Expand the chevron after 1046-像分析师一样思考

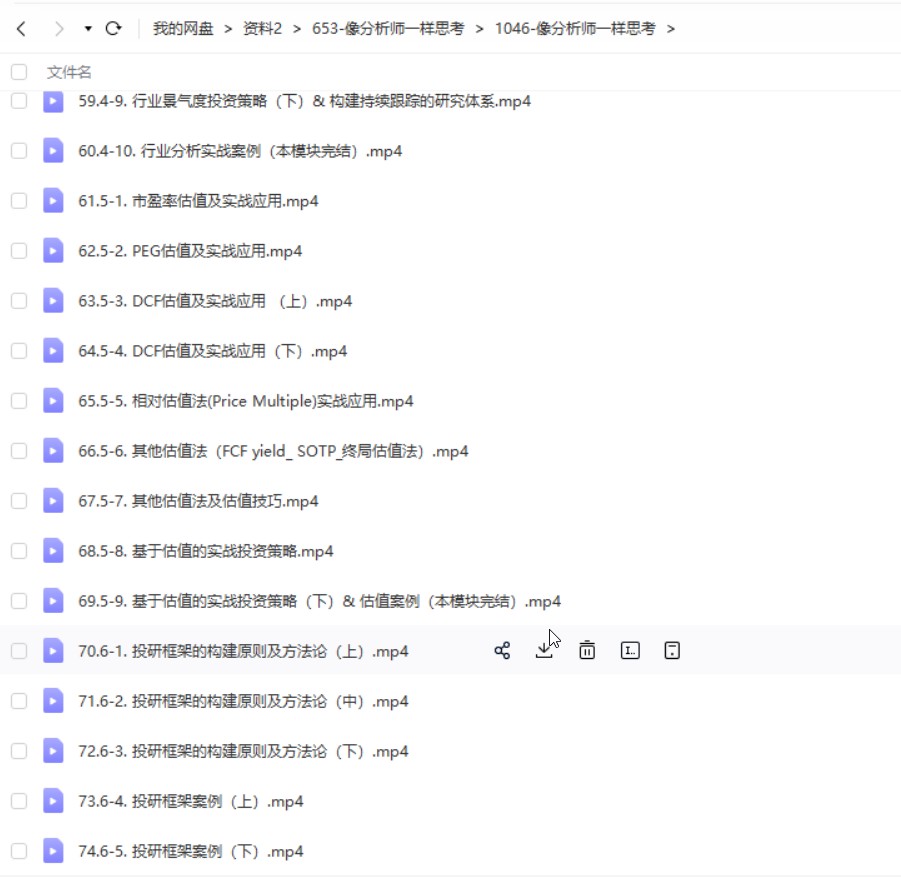[x=671, y=29]
